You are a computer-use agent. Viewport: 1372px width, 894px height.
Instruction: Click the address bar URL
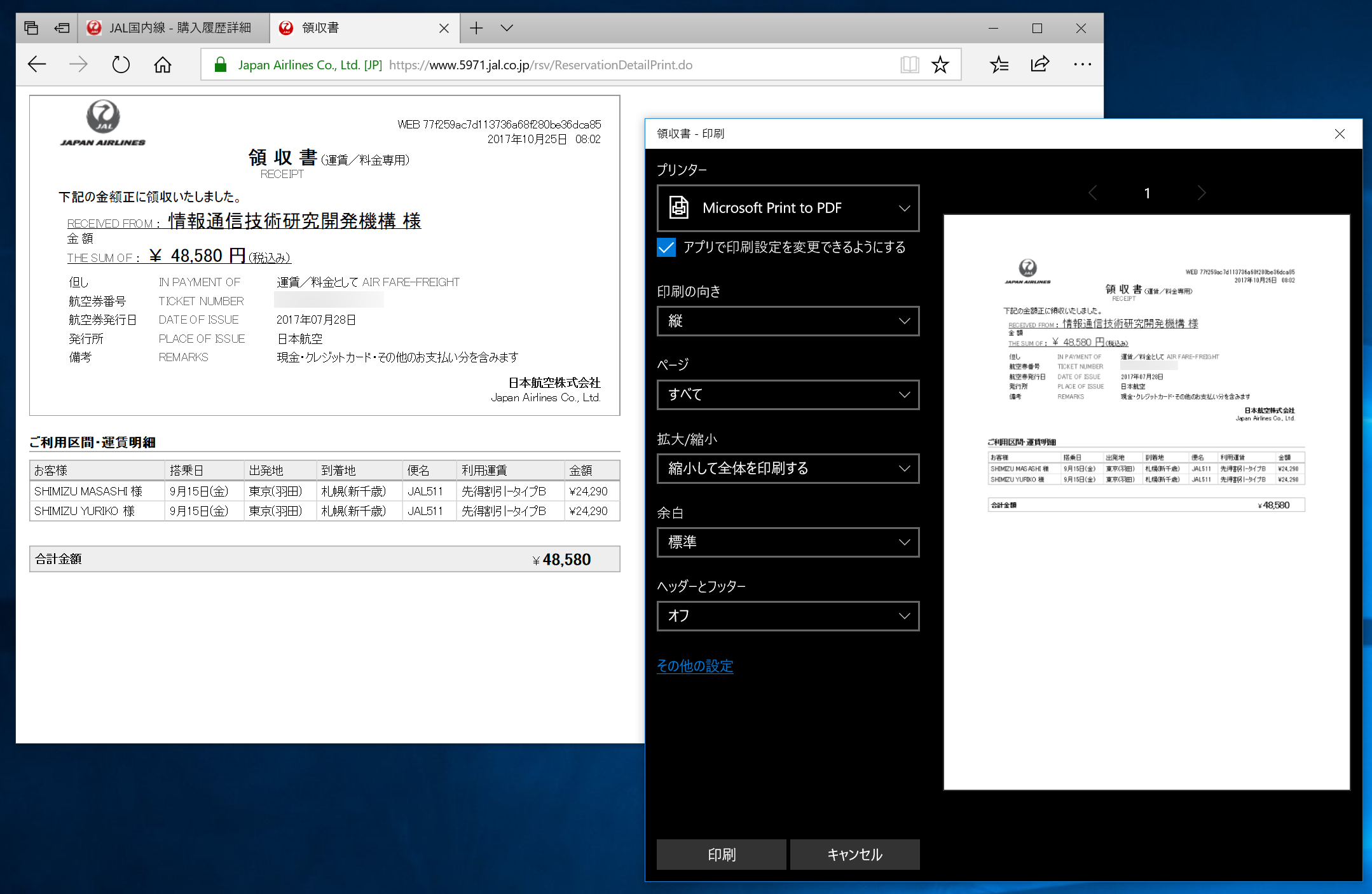coord(540,65)
